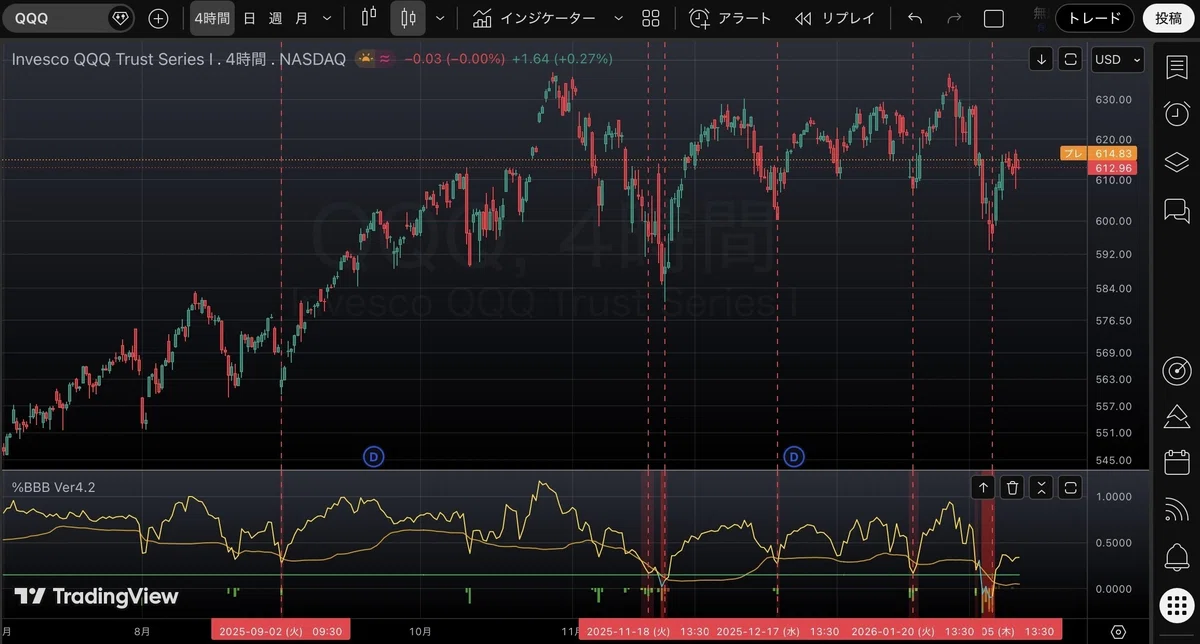Click the sun market-status icon
Screen dimensions: 1200x644
pos(365,59)
